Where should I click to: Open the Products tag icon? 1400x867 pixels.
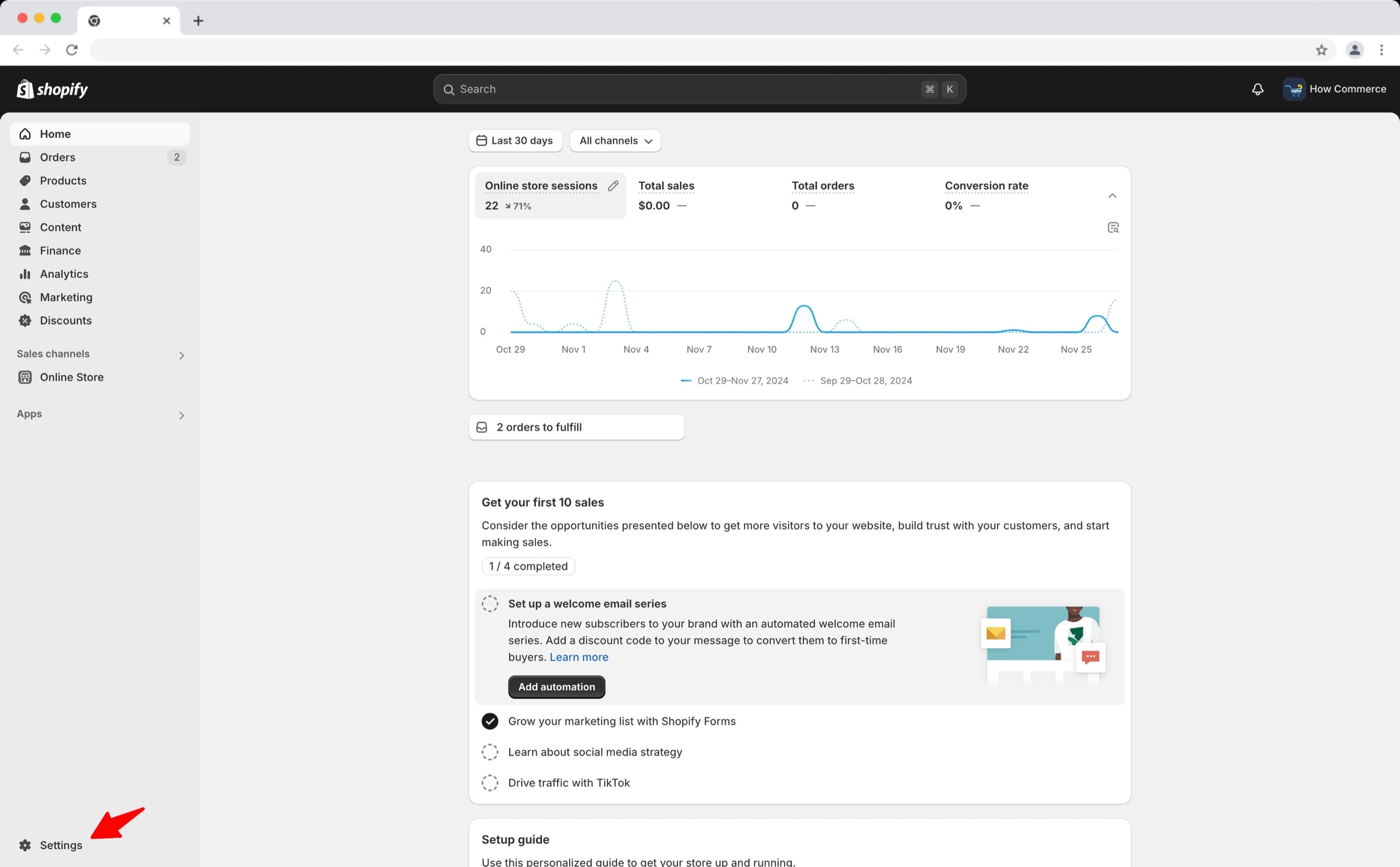point(25,181)
